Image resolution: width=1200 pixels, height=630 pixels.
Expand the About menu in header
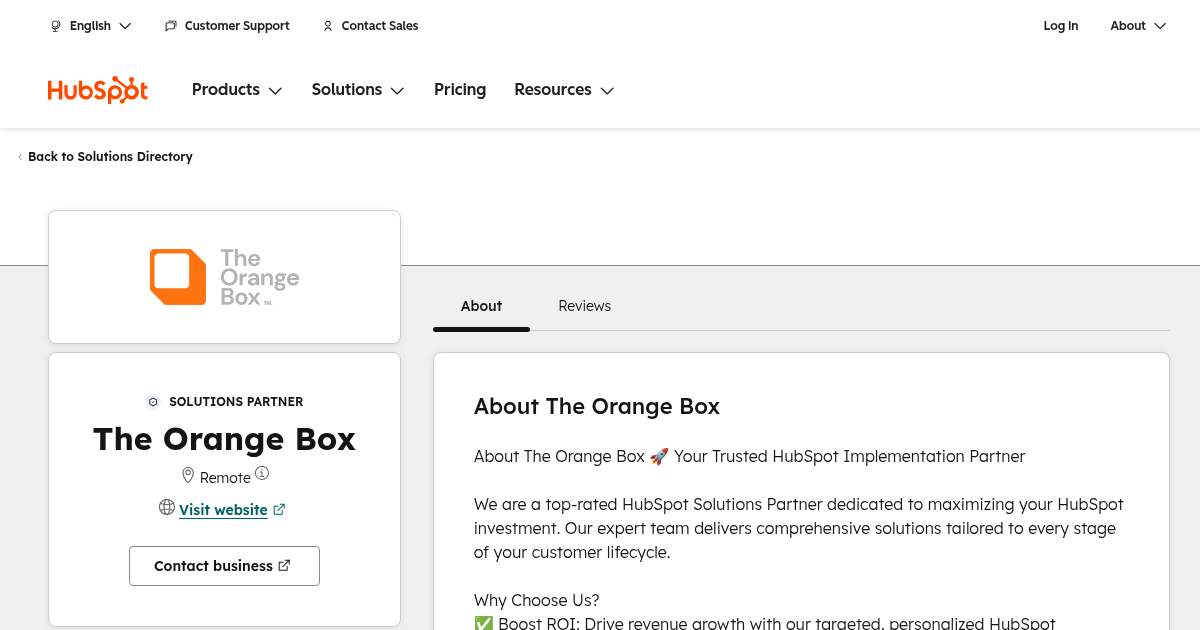pyautogui.click(x=1138, y=26)
